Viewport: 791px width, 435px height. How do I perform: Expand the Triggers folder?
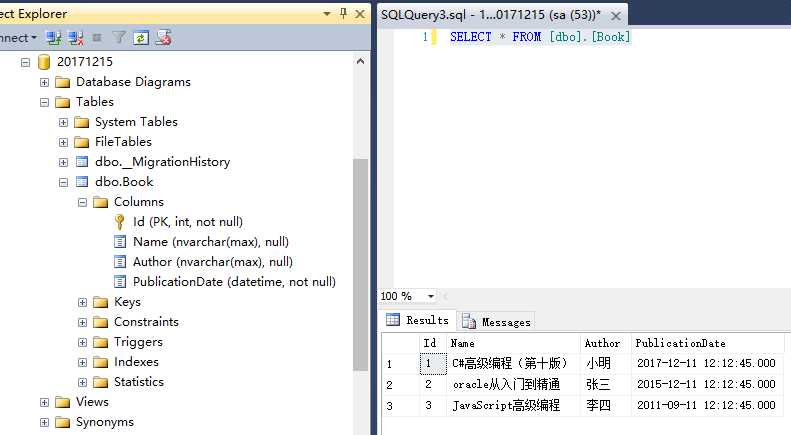point(82,342)
